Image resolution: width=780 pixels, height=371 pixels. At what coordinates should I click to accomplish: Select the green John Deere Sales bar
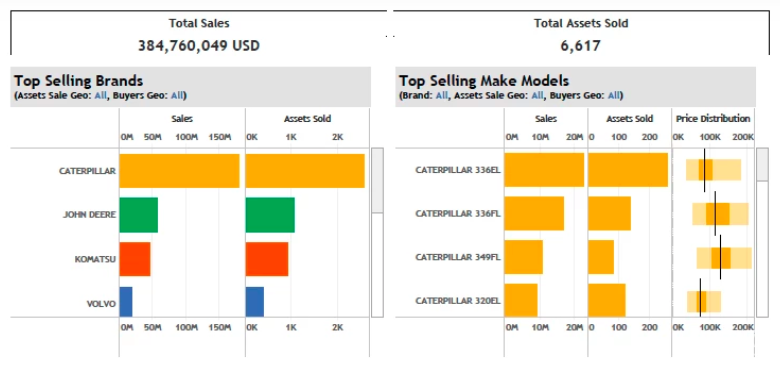[138, 215]
